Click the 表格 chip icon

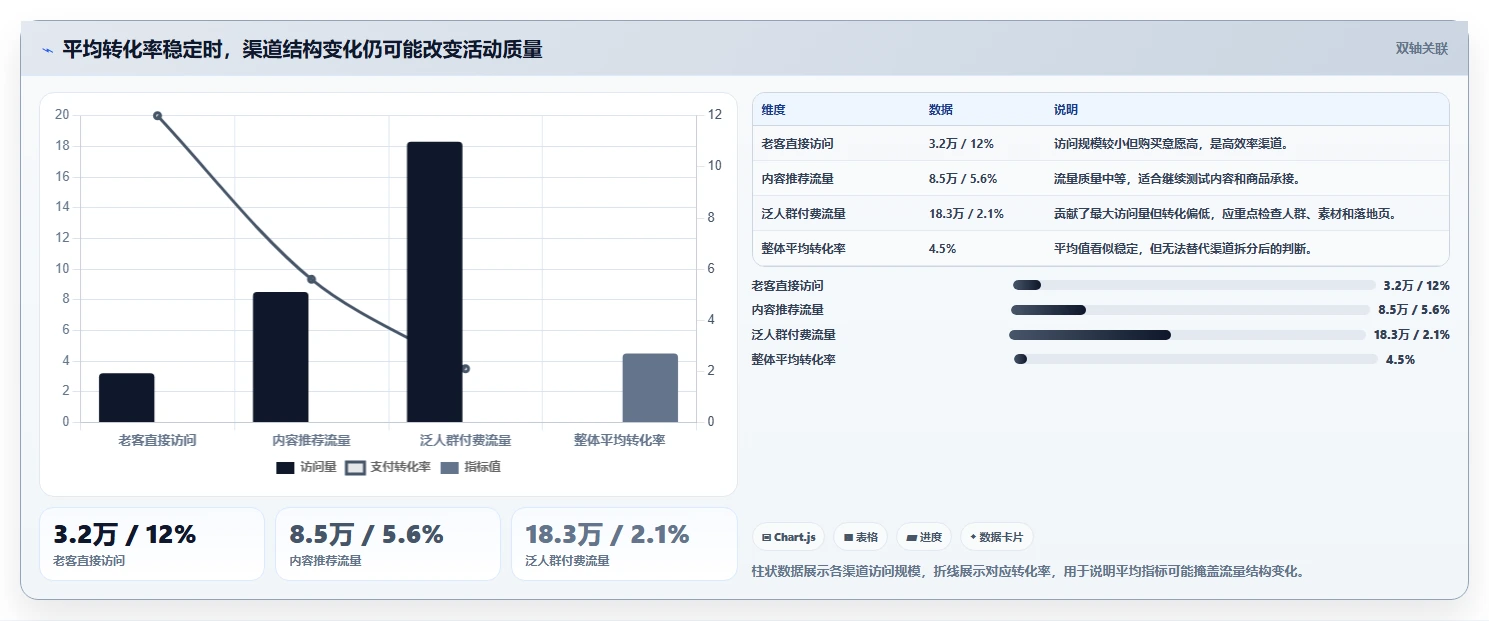(848, 537)
